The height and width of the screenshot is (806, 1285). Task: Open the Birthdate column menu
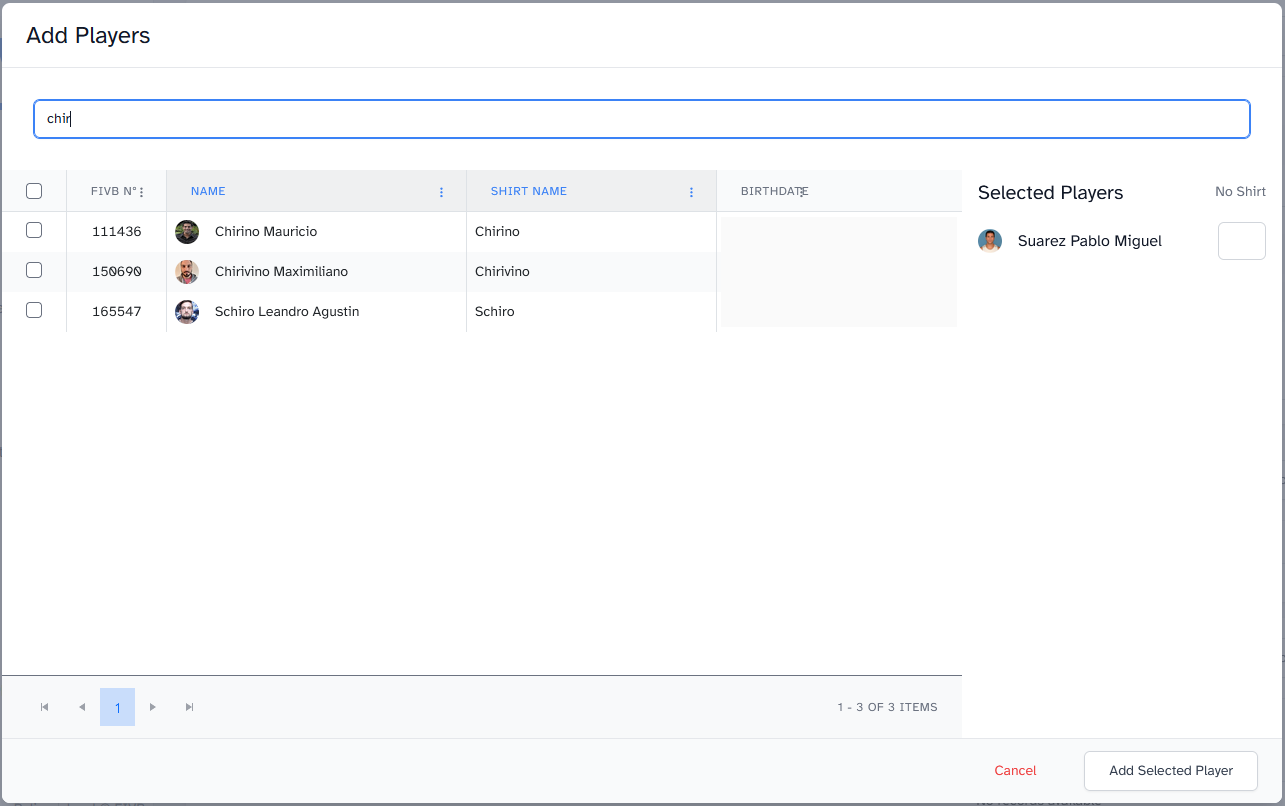(x=802, y=192)
